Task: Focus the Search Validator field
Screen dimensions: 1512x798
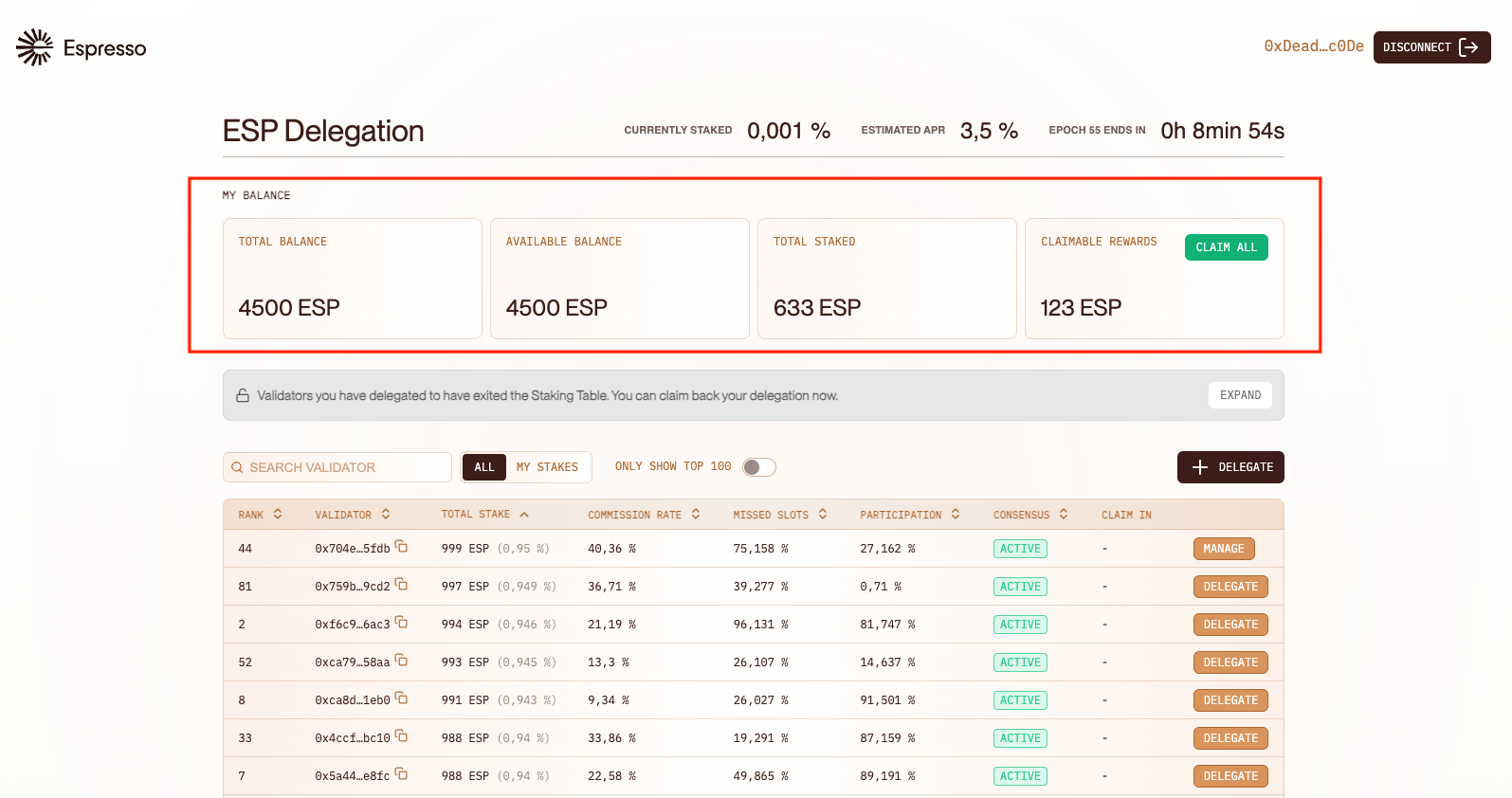Action: coord(337,467)
